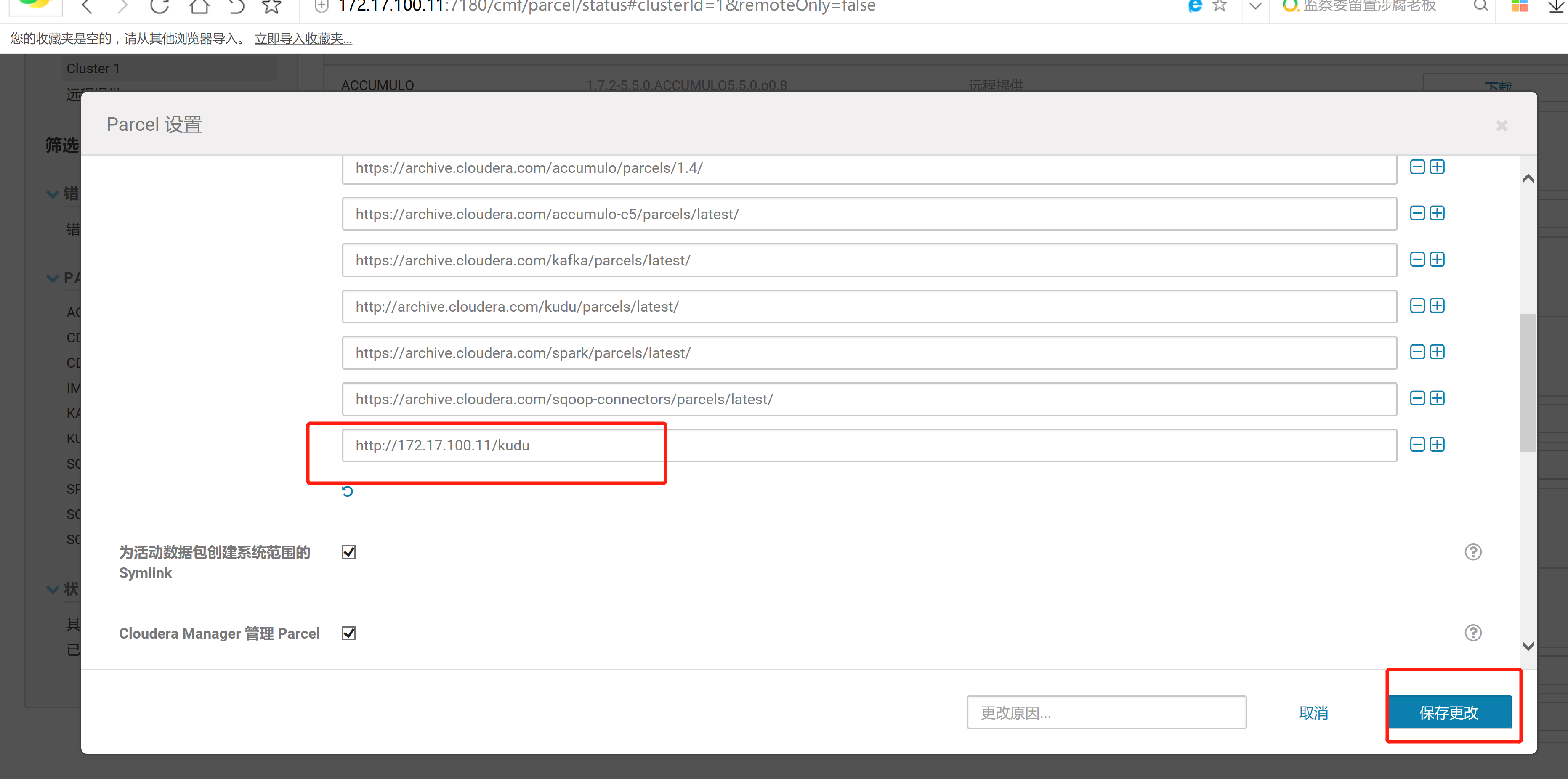Reload the page with the refresh icon

pyautogui.click(x=159, y=6)
